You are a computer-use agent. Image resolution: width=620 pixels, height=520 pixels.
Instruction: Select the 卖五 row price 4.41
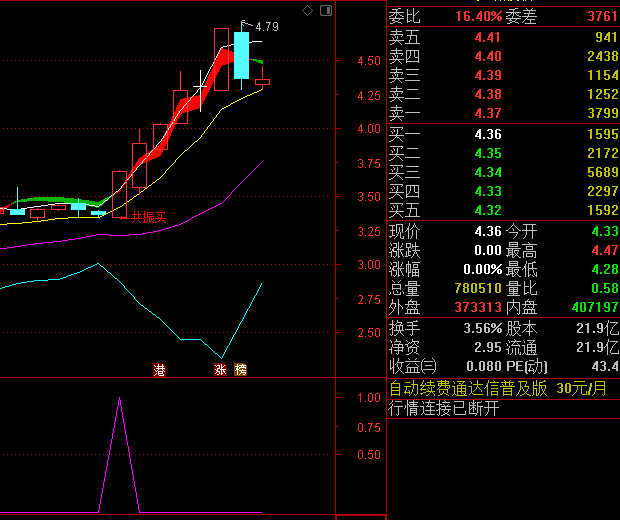(x=488, y=38)
